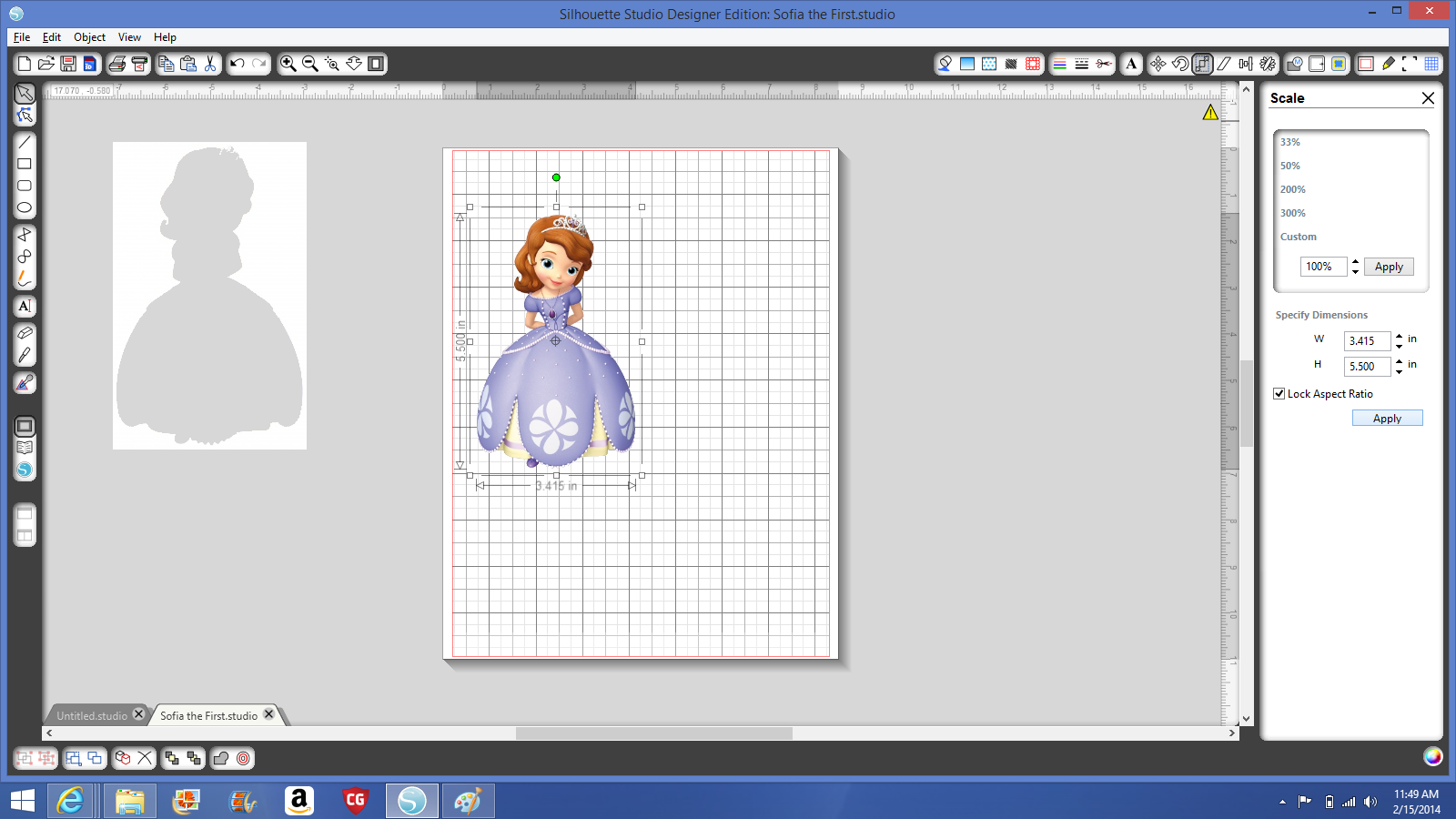Open the File menu
Viewport: 1456px width, 819px height.
(x=22, y=37)
